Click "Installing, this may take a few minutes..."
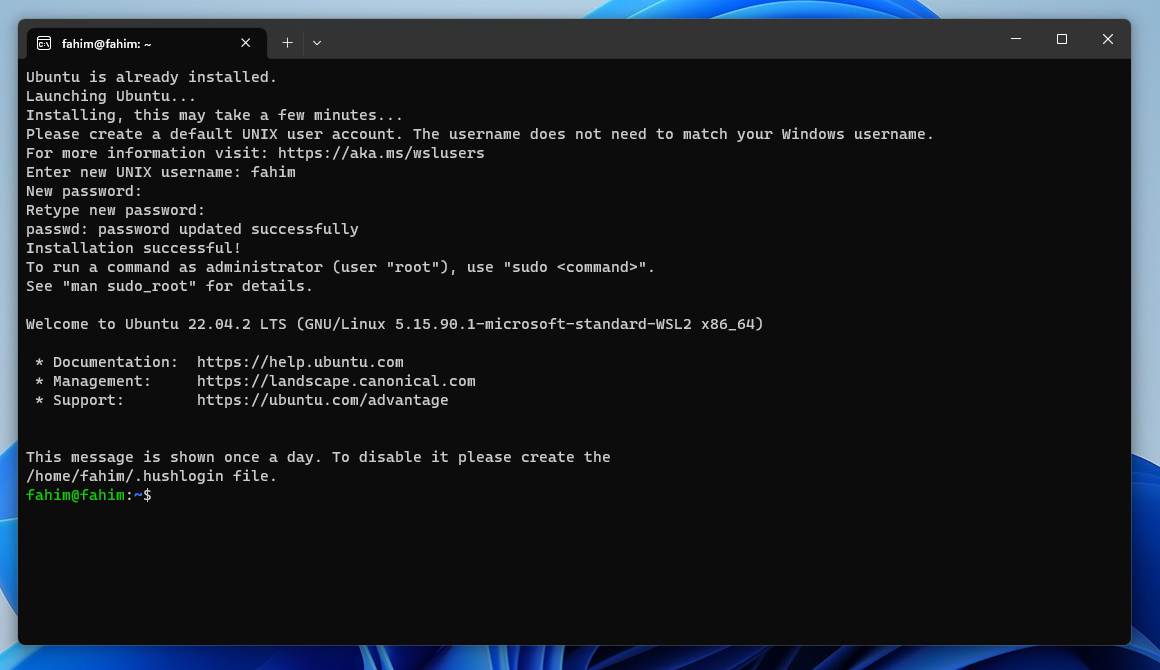Screen dimensions: 1160x670 (215, 115)
